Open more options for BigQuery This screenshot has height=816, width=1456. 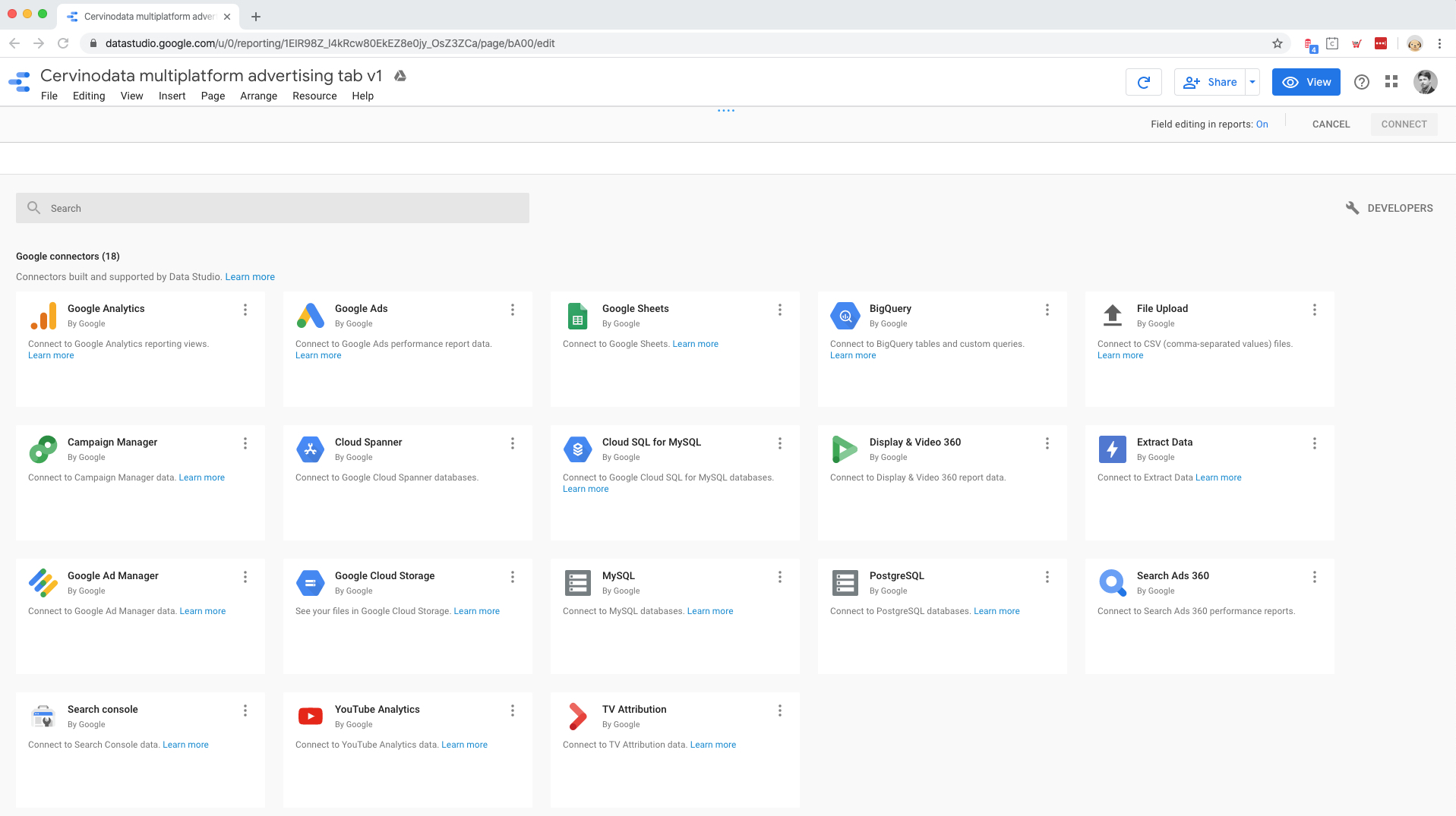click(x=1047, y=310)
